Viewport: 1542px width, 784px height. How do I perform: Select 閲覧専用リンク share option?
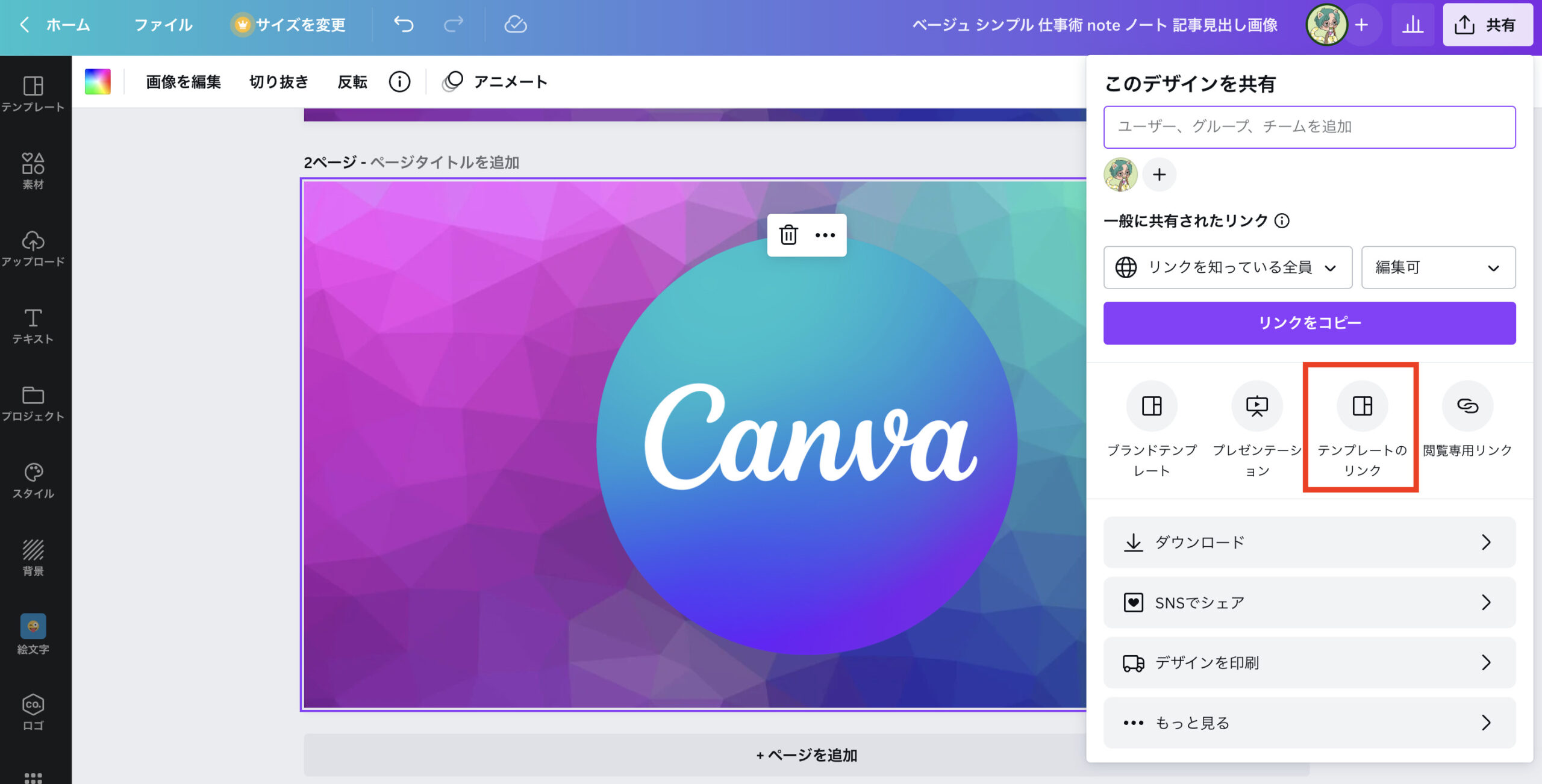click(1467, 420)
